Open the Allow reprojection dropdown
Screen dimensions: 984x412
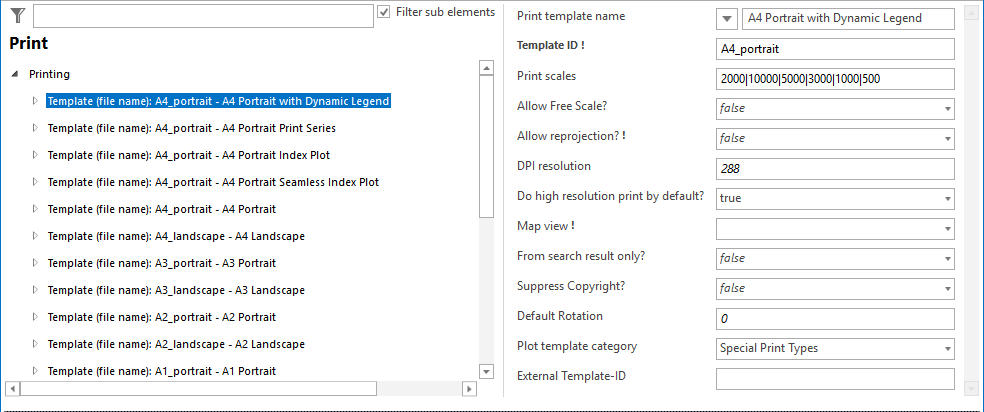click(946, 138)
